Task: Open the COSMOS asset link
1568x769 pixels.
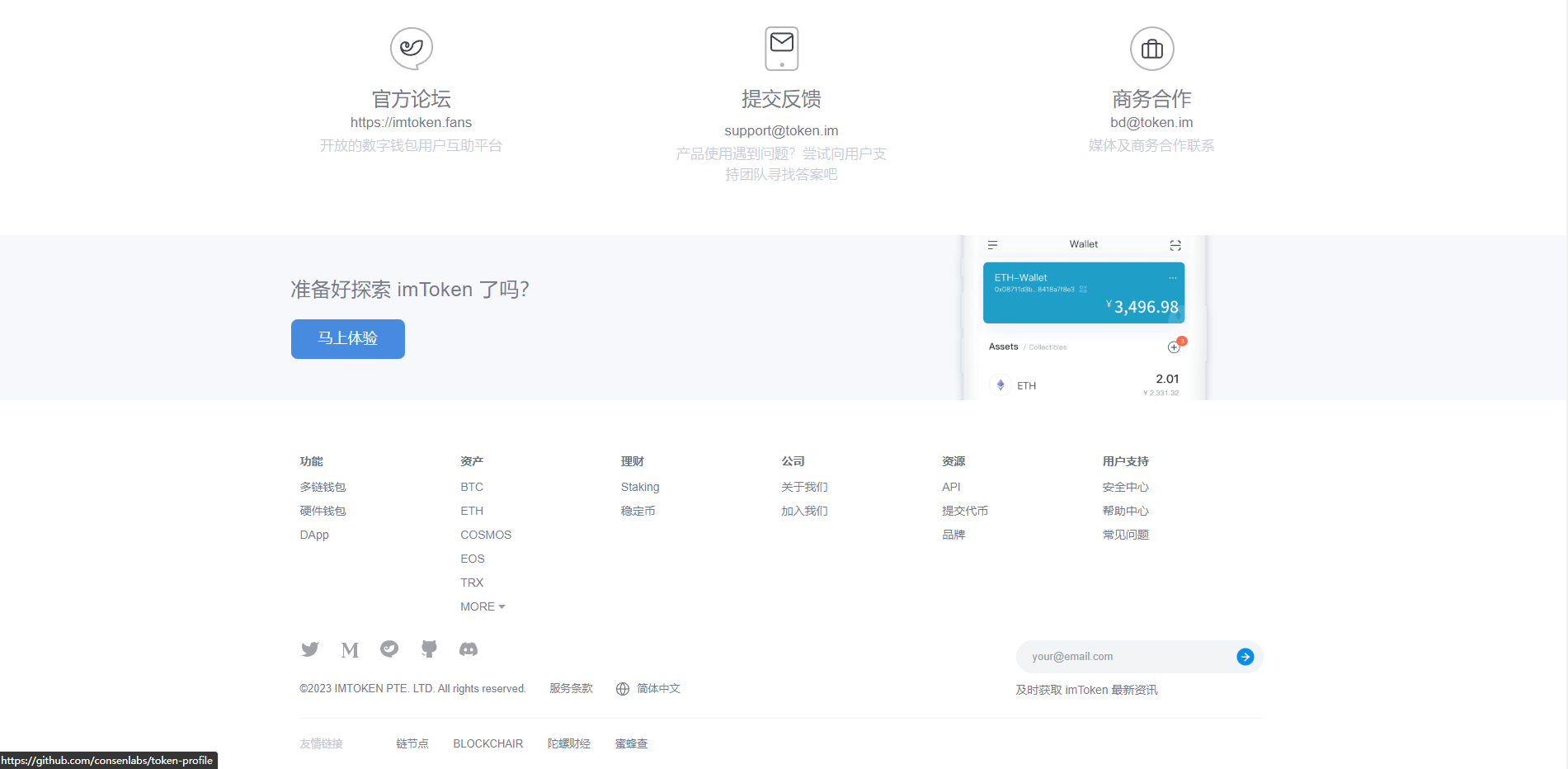Action: (486, 535)
